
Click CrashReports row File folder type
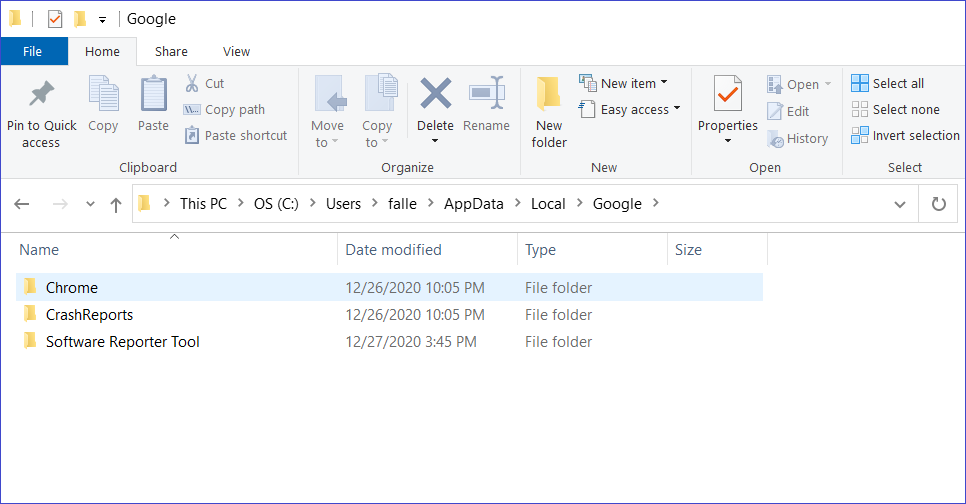[x=558, y=315]
